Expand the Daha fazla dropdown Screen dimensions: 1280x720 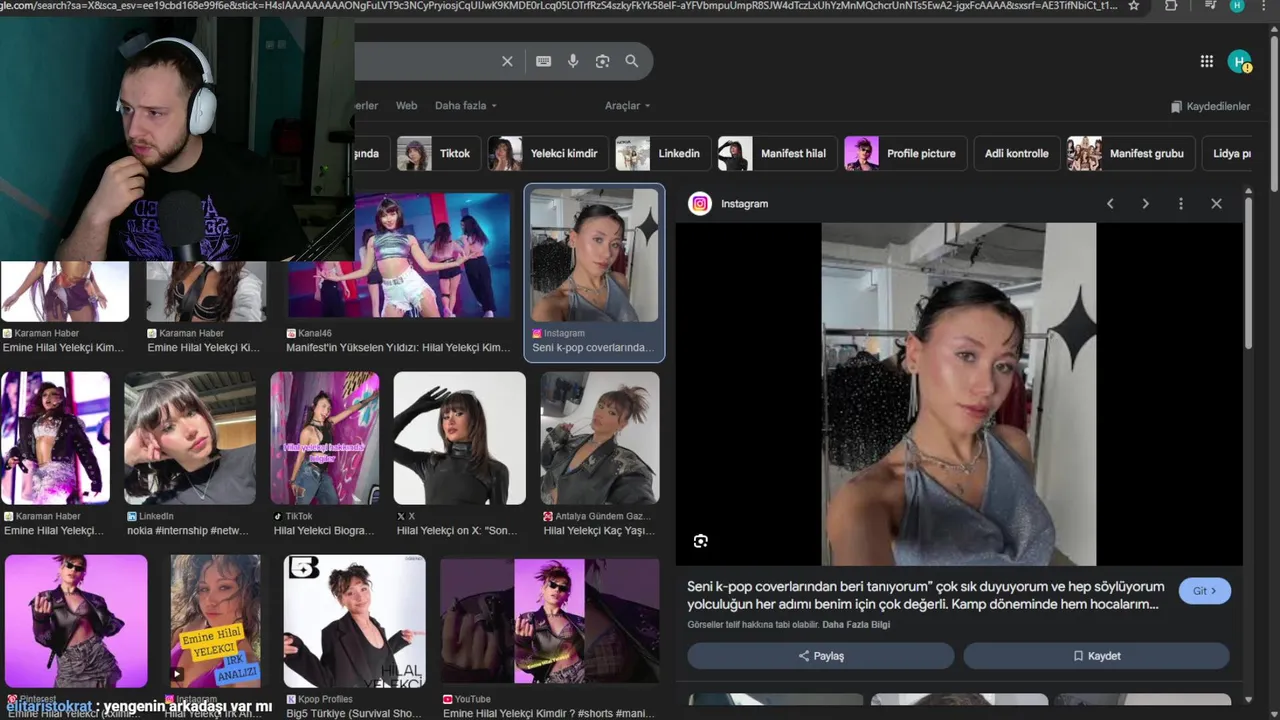[x=466, y=105]
